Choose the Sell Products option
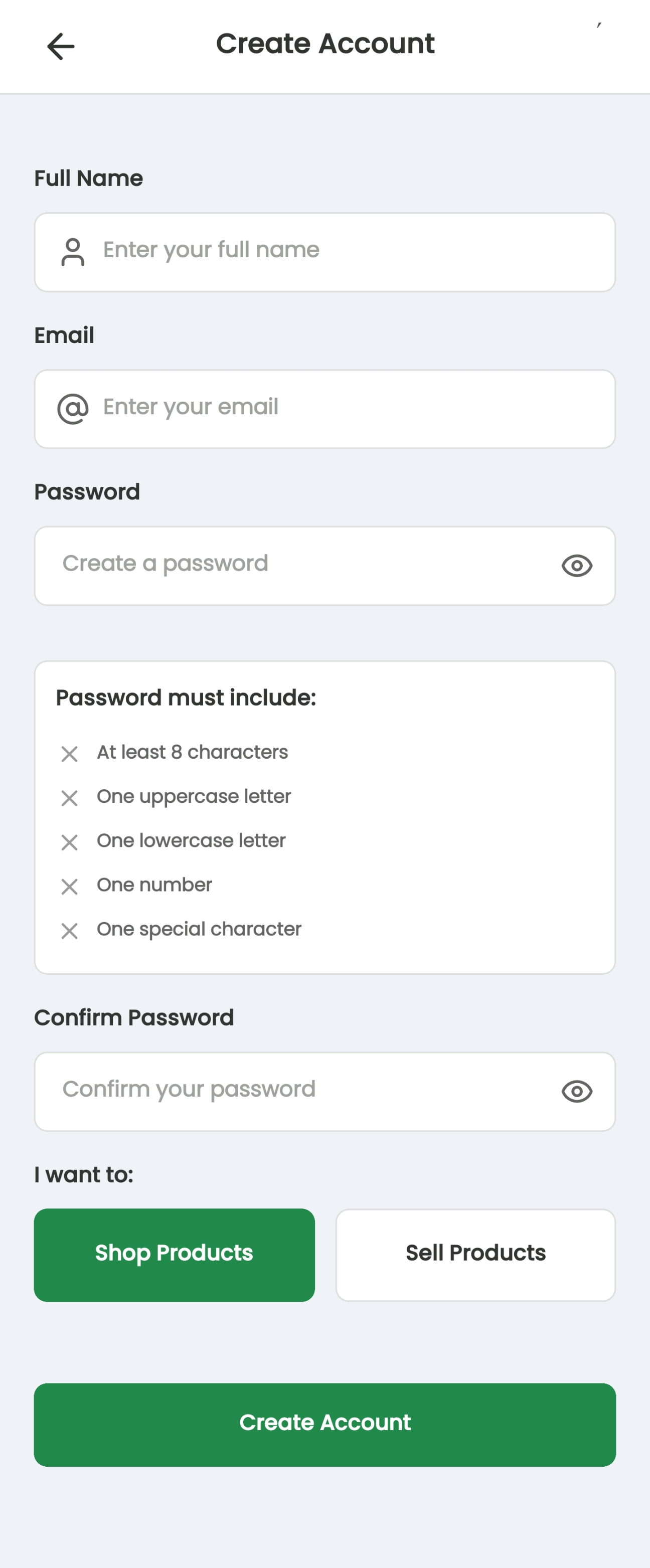Screen dimensions: 650x1568 tap(475, 1255)
